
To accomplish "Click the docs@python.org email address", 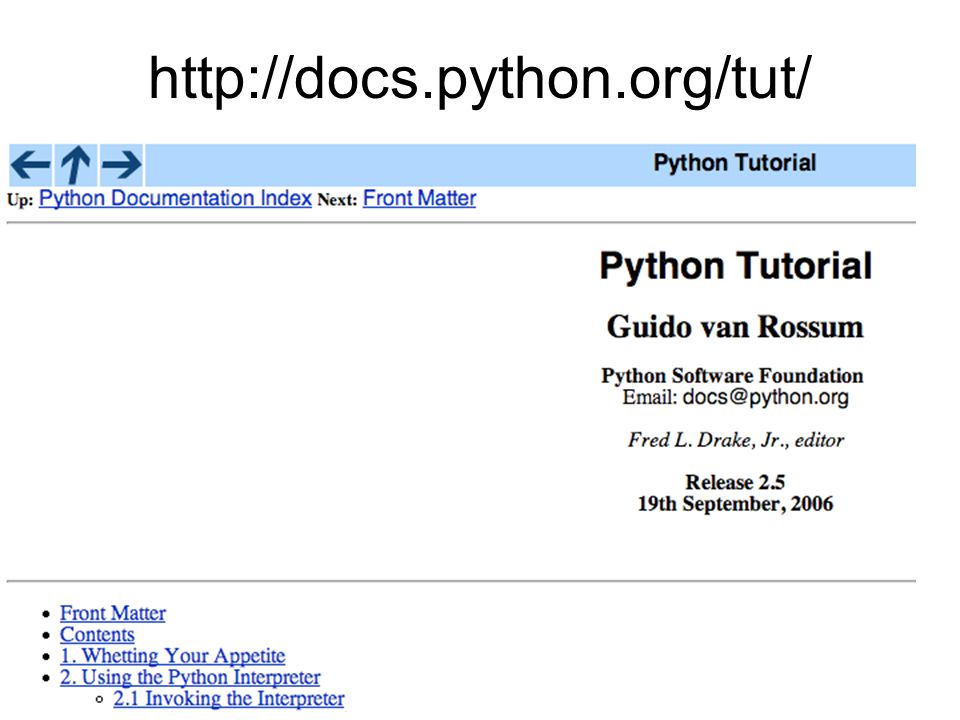I will [x=765, y=397].
